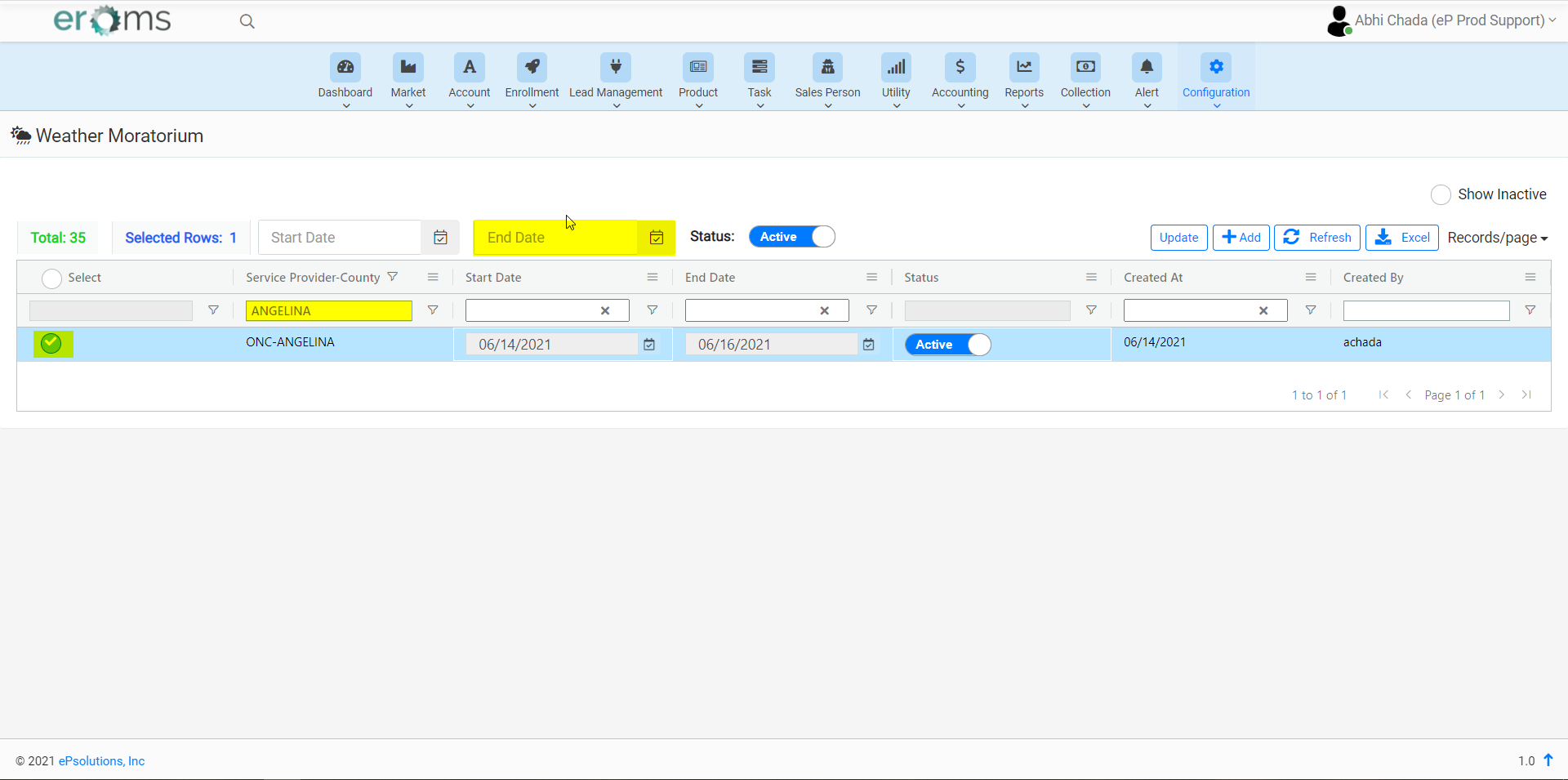This screenshot has width=1568, height=780.
Task: Toggle the top Status Active switch
Action: (791, 237)
